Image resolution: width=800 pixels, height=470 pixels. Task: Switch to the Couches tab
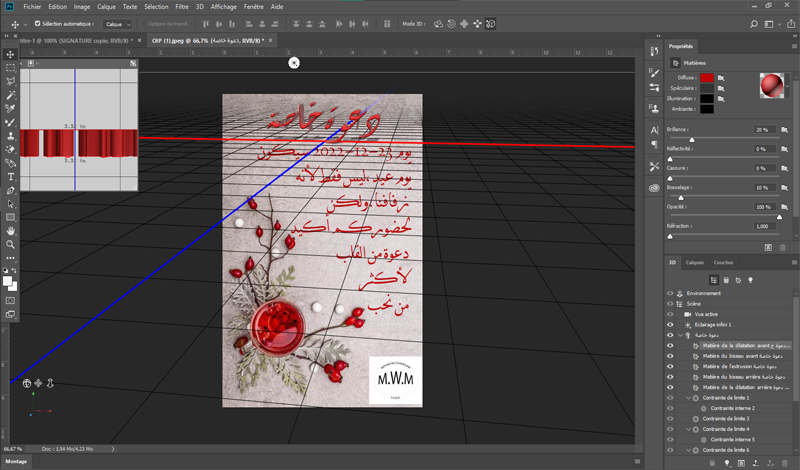point(723,262)
